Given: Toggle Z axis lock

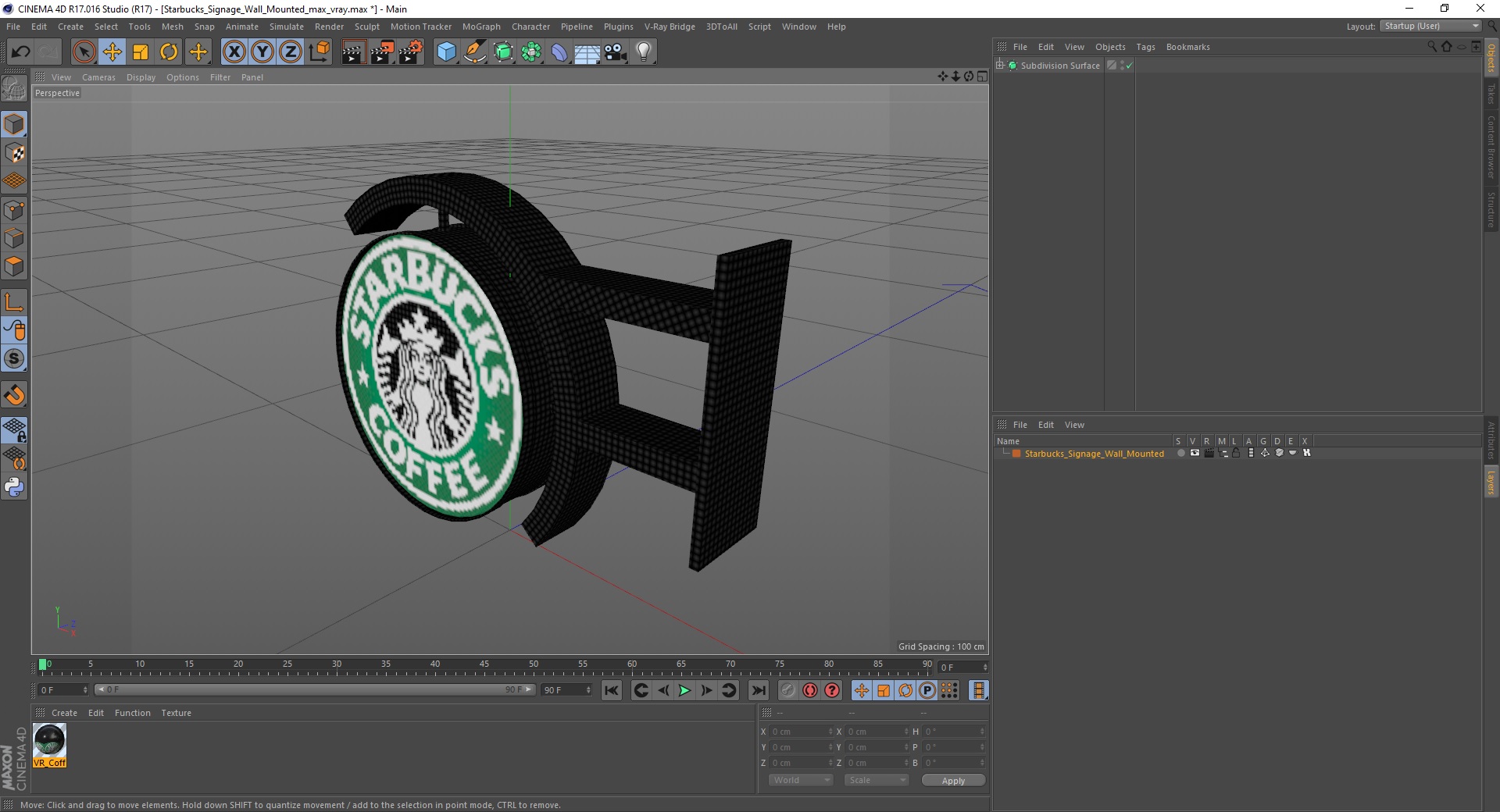Looking at the screenshot, I should click(291, 52).
